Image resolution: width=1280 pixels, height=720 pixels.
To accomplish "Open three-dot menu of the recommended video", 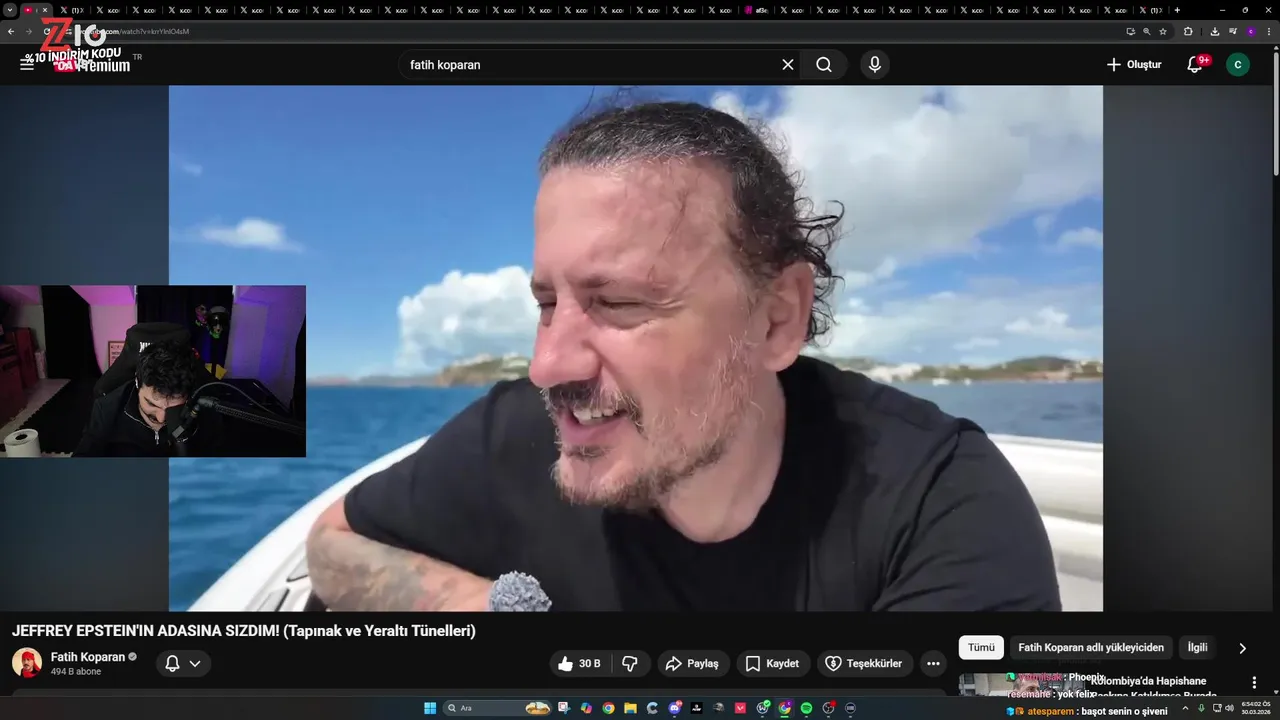I will click(x=1254, y=682).
